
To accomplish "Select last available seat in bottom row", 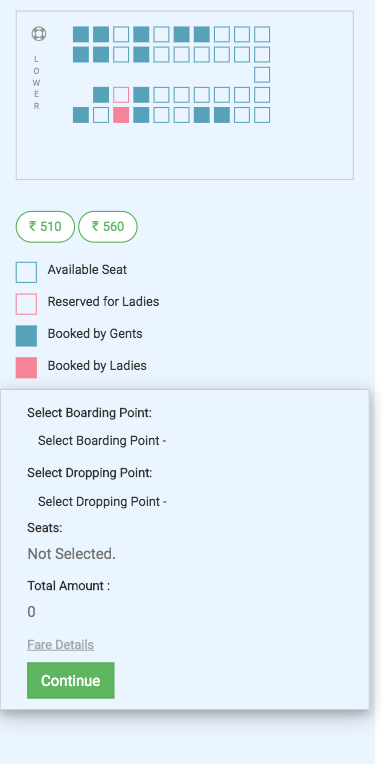I will click(x=262, y=115).
